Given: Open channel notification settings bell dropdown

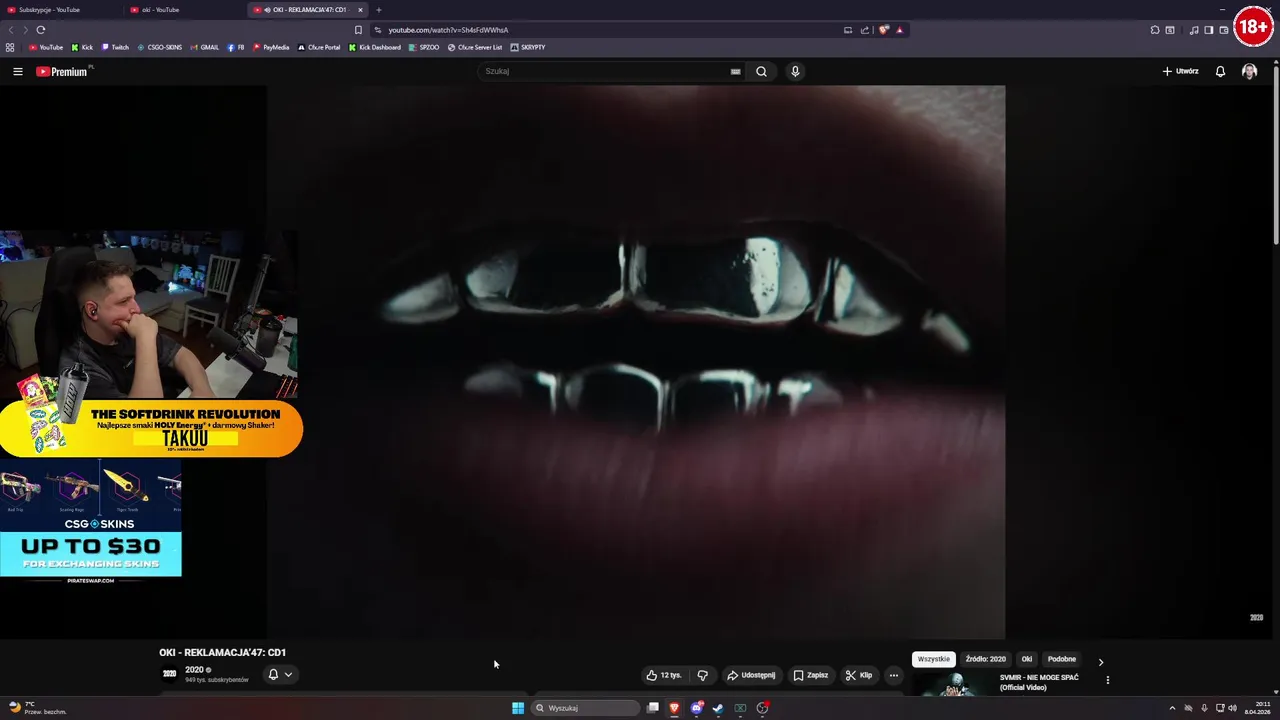Looking at the screenshot, I should [280, 674].
